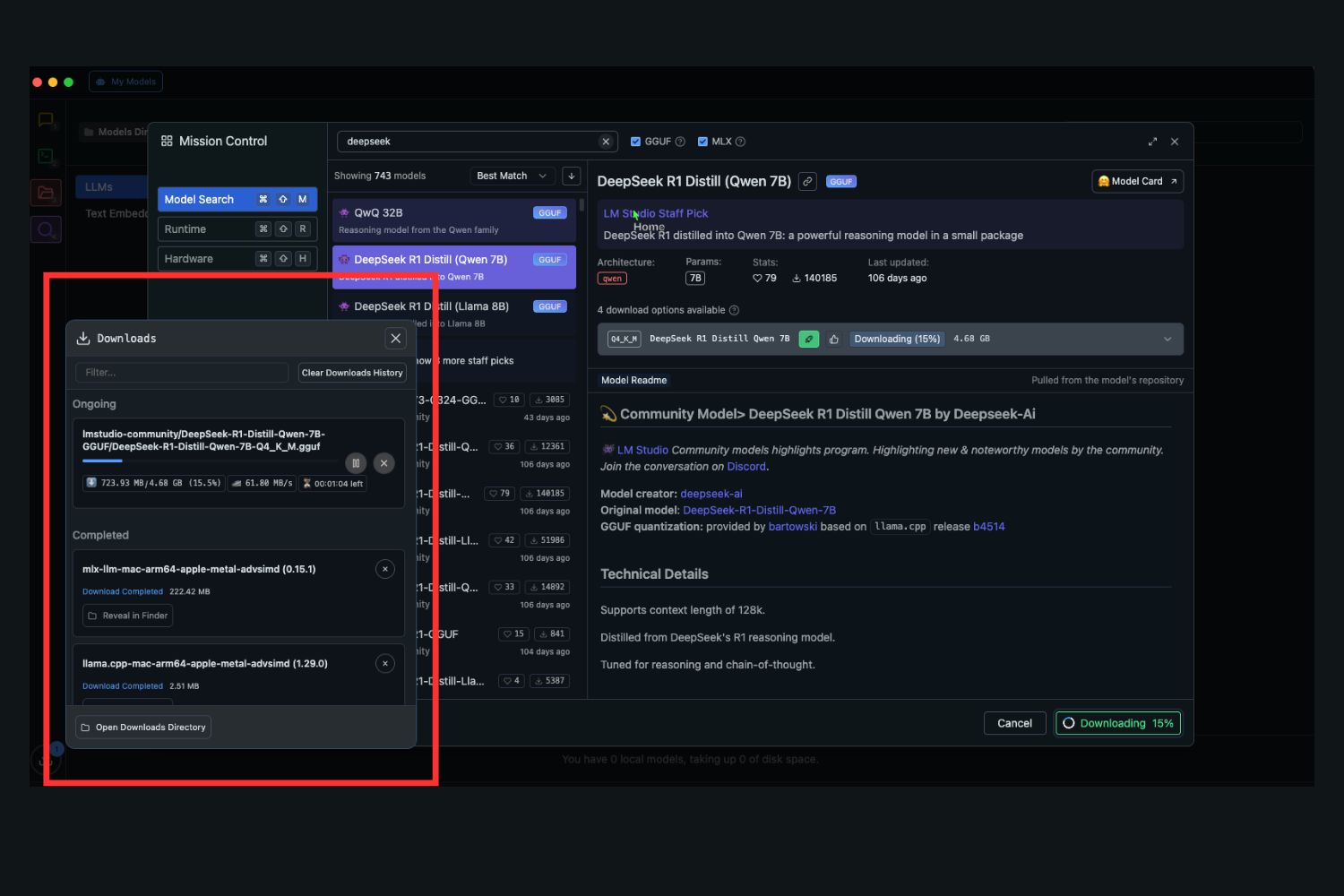Click the download count 140185 in stats
Viewport: 1344px width, 896px height.
tap(814, 278)
